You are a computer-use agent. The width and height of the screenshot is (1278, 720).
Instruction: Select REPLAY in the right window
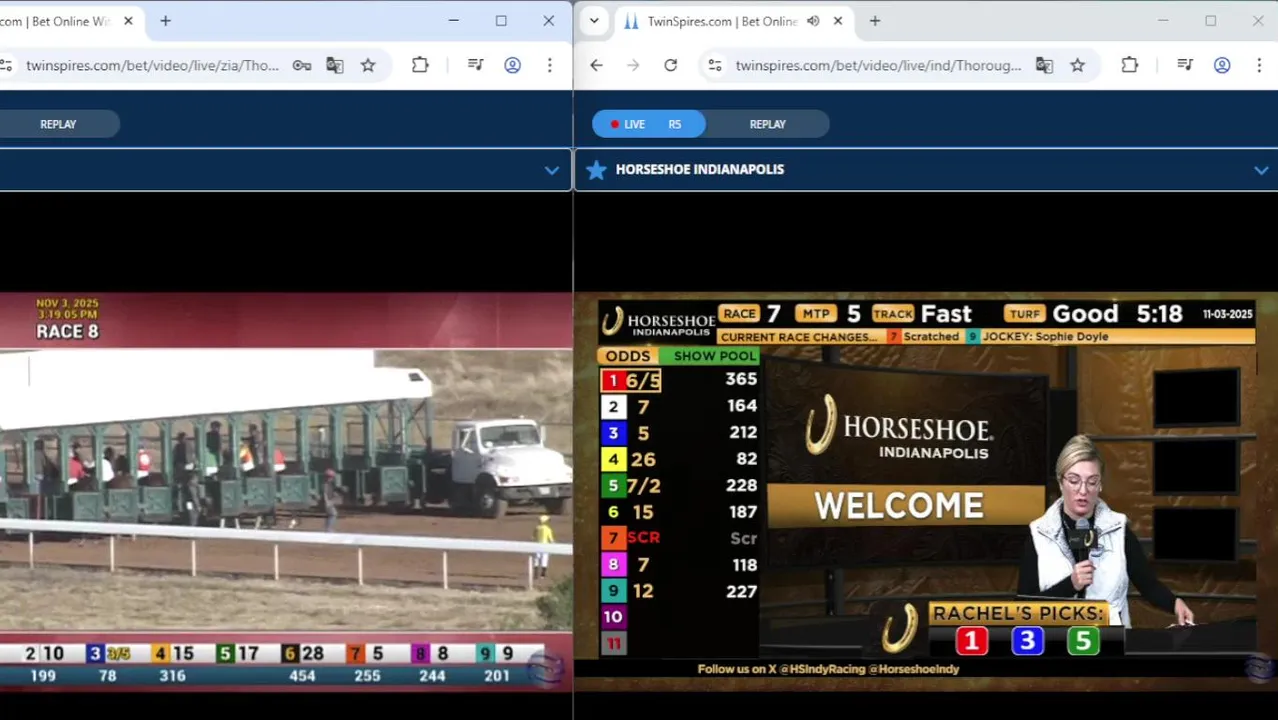point(767,124)
